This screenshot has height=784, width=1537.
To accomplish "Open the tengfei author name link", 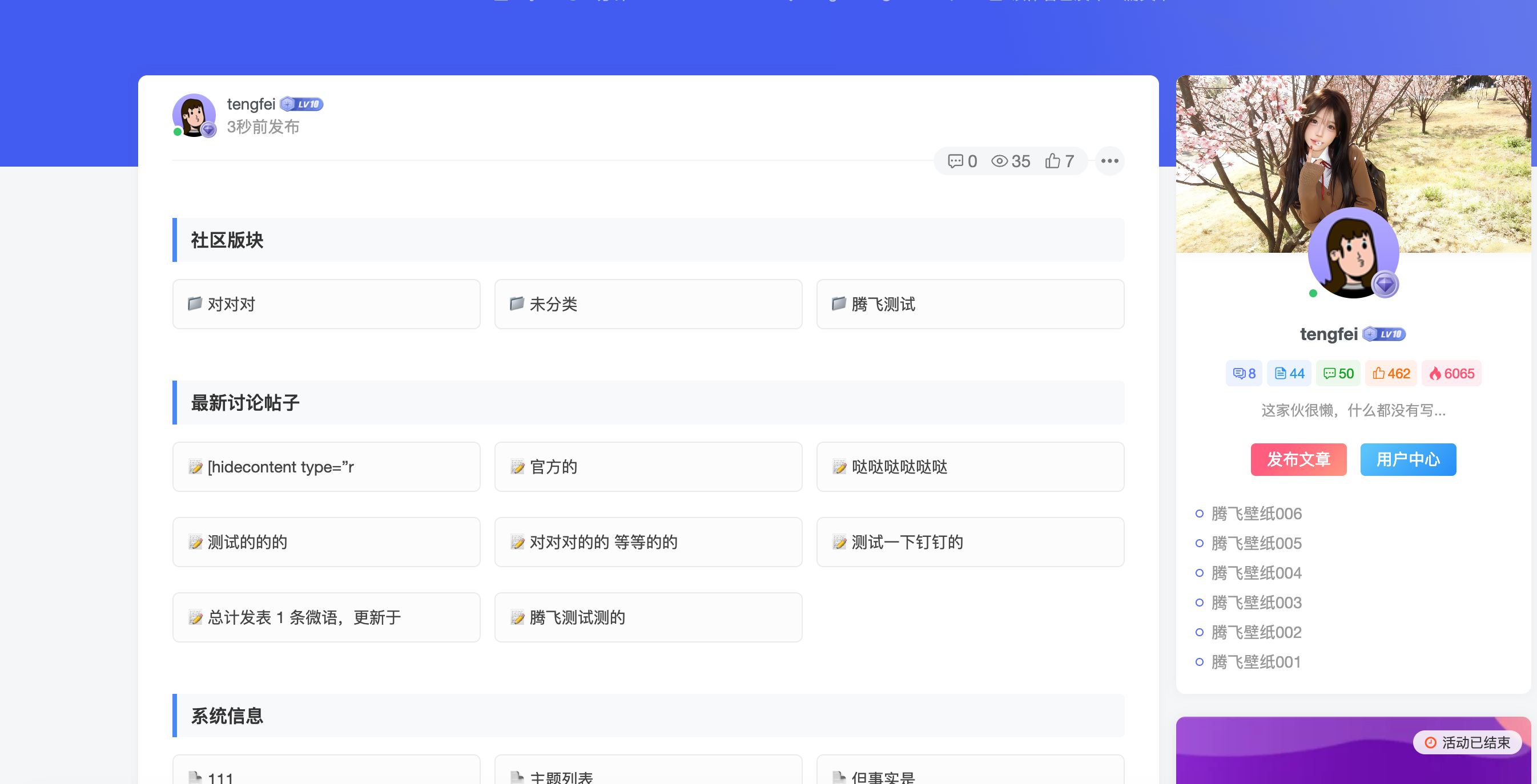I will (x=251, y=104).
